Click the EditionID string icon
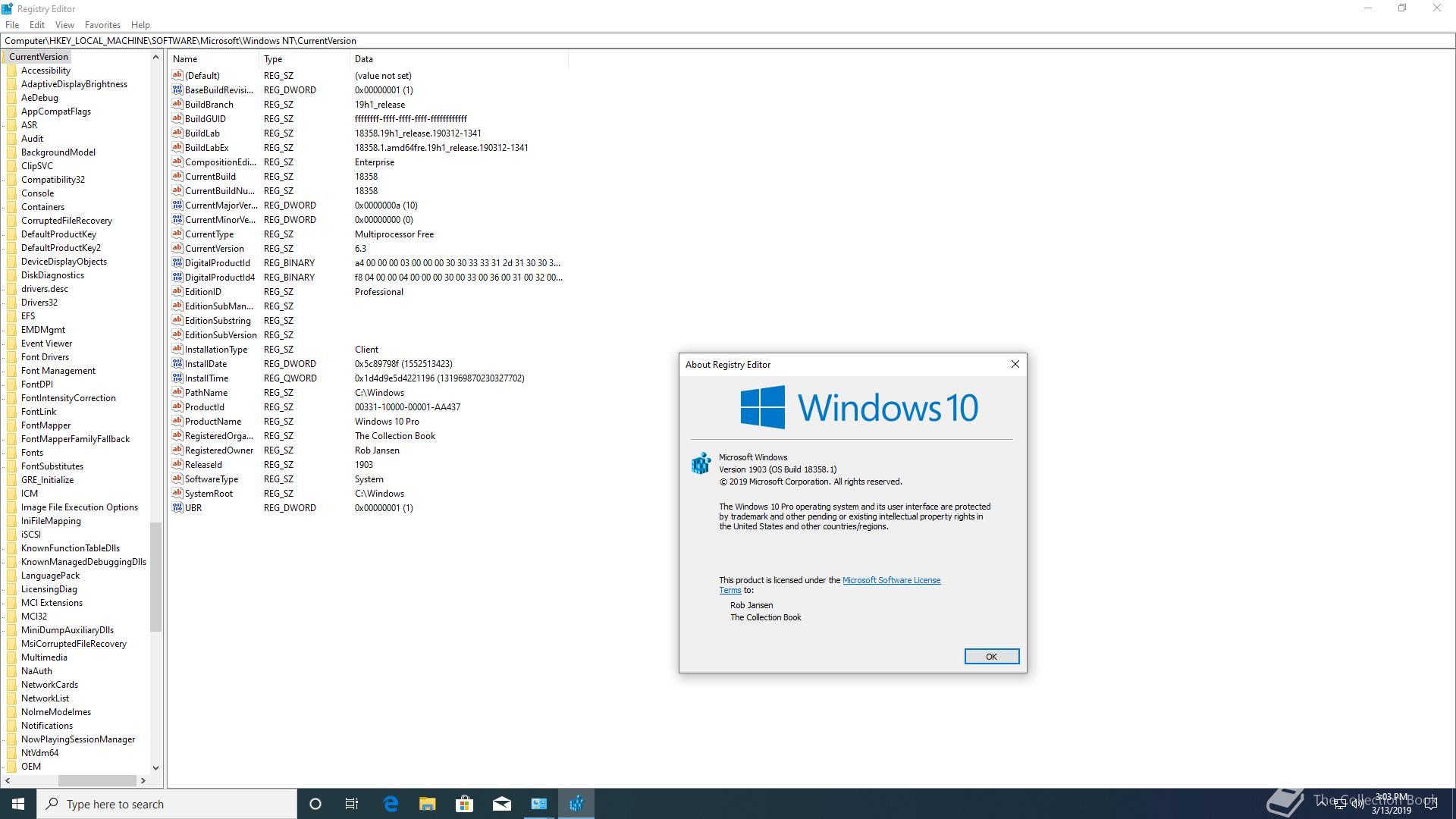 click(x=177, y=291)
